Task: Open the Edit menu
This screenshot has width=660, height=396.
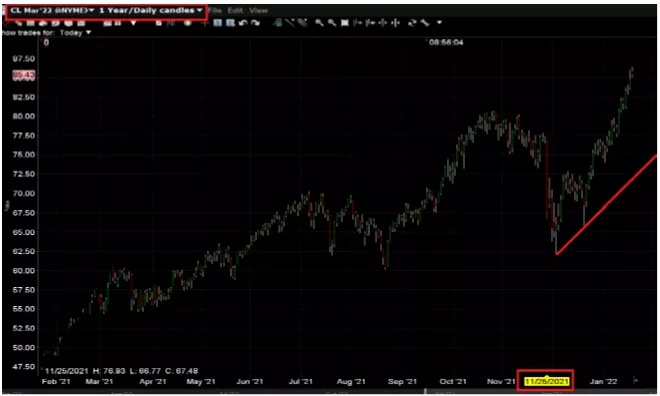Action: [235, 11]
